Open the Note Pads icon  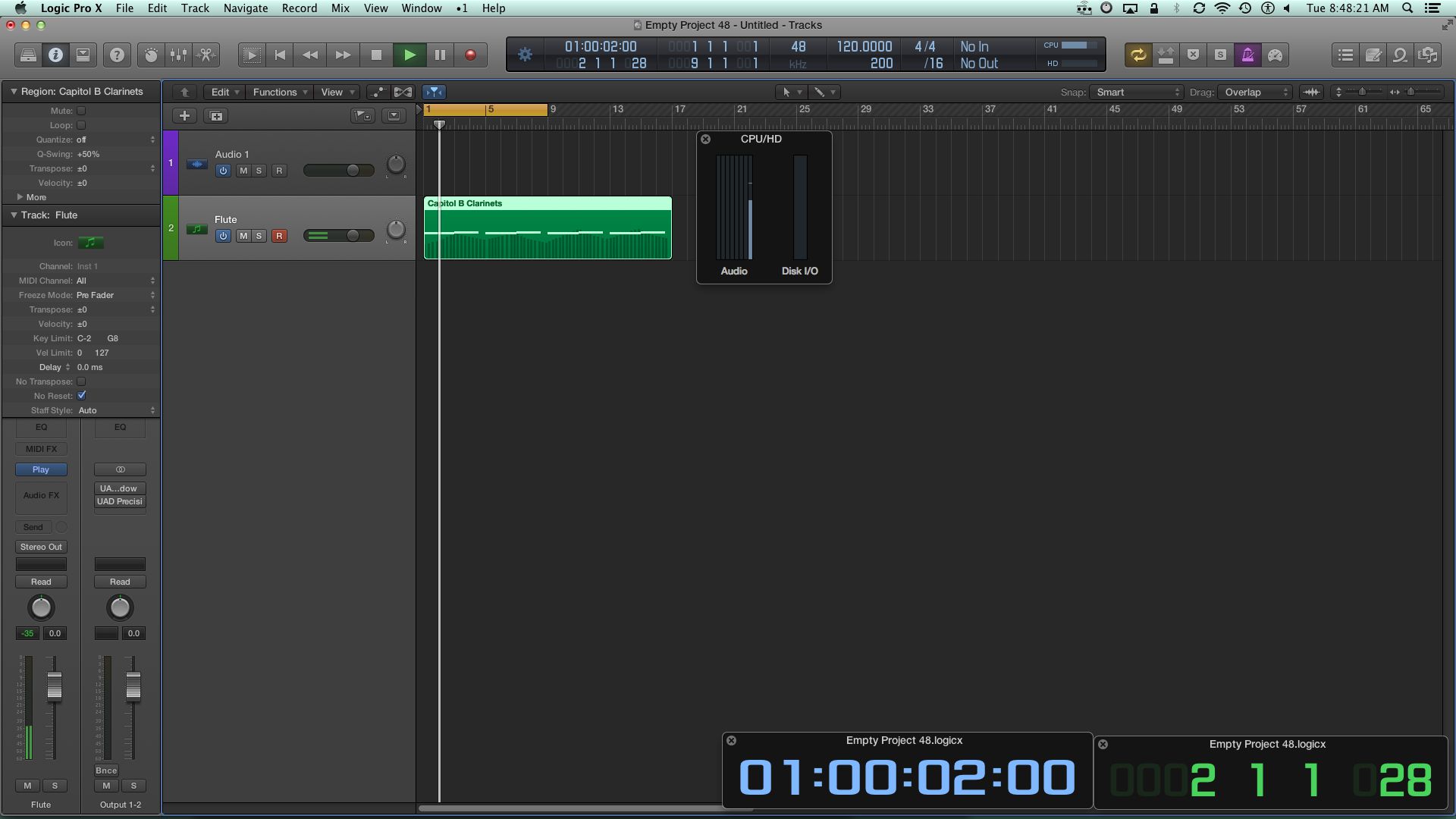tap(1373, 55)
